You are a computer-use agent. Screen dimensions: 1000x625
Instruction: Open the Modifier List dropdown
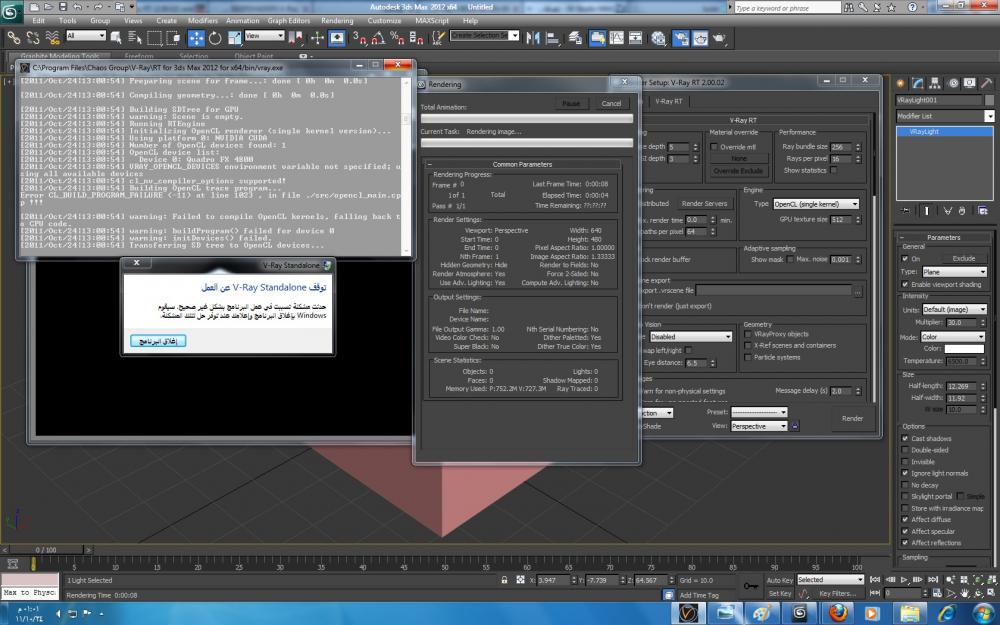point(945,116)
